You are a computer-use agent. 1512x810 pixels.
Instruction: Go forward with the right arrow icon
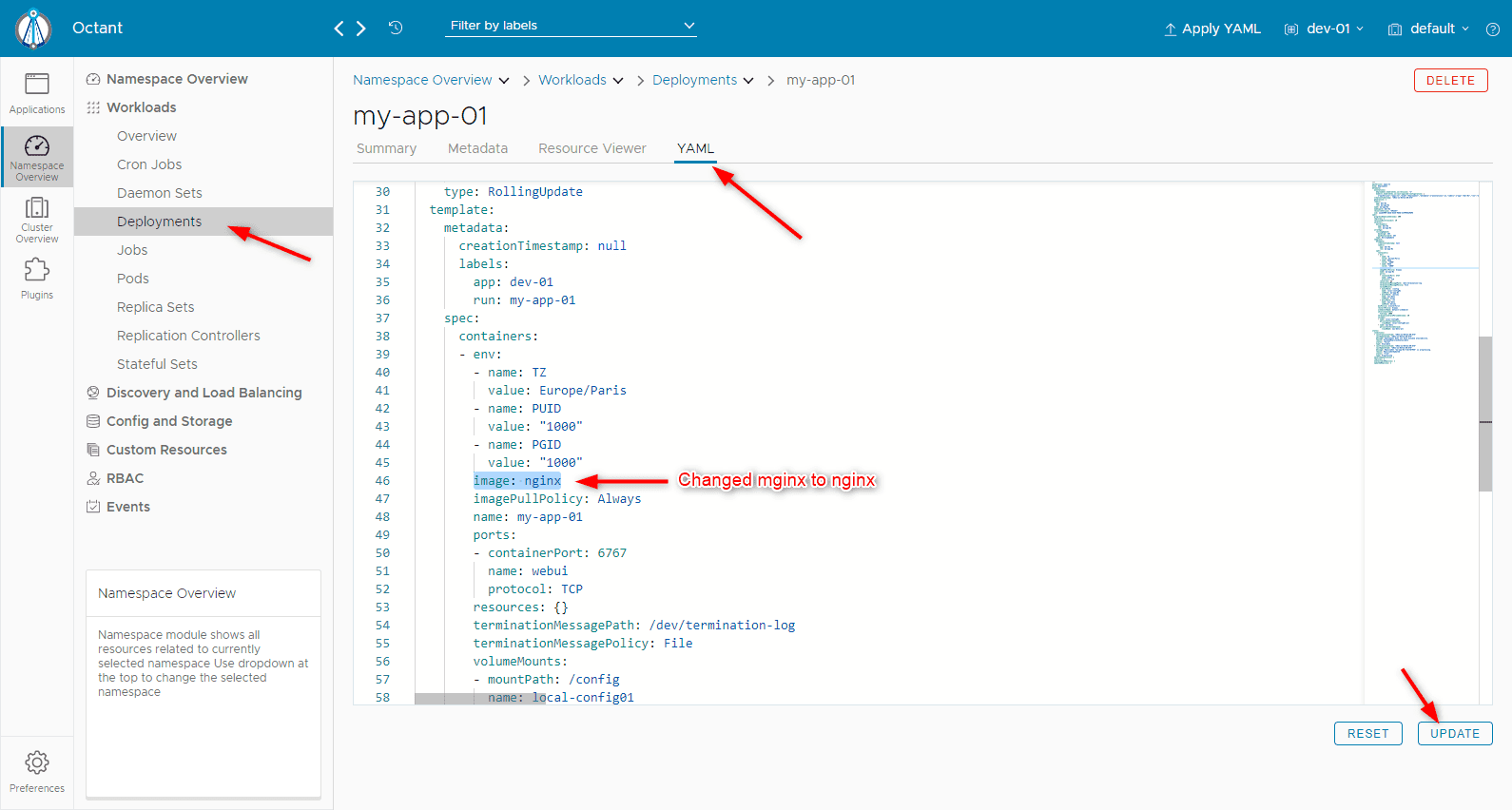[361, 29]
